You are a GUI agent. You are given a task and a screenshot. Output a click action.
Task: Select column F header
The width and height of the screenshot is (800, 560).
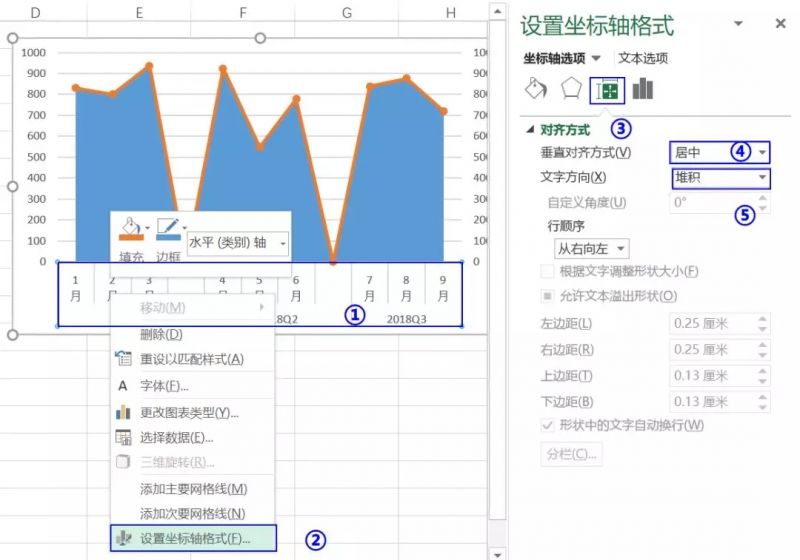pos(243,13)
